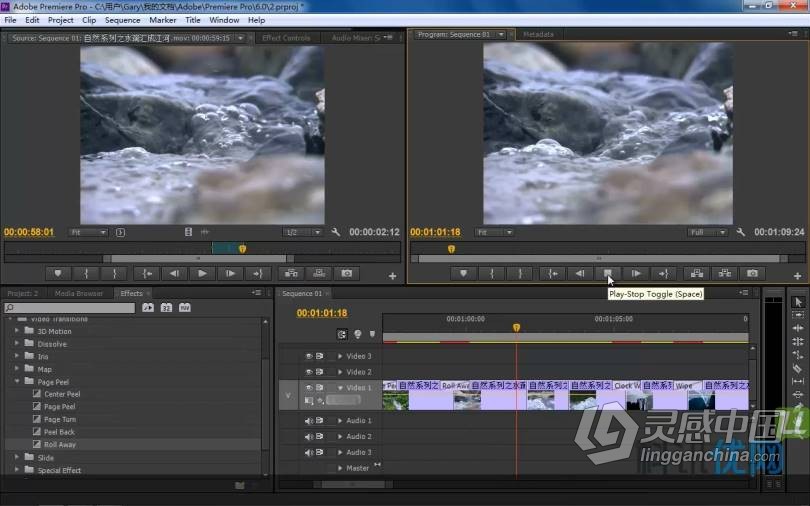Viewport: 810px width, 506px height.
Task: Go to In point in Program monitor
Action: pyautogui.click(x=552, y=273)
